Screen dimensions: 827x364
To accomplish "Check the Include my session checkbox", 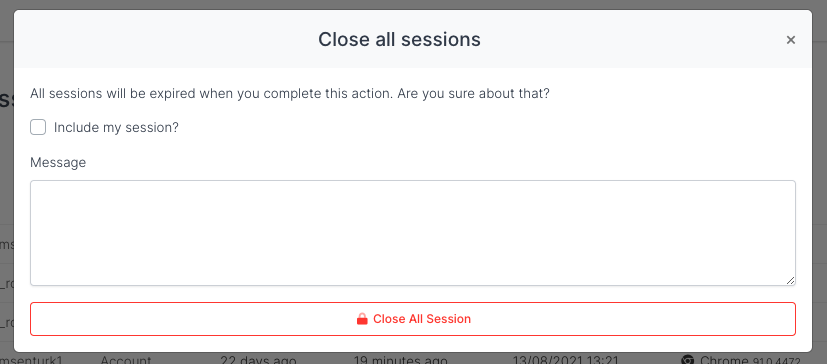I will tap(38, 127).
